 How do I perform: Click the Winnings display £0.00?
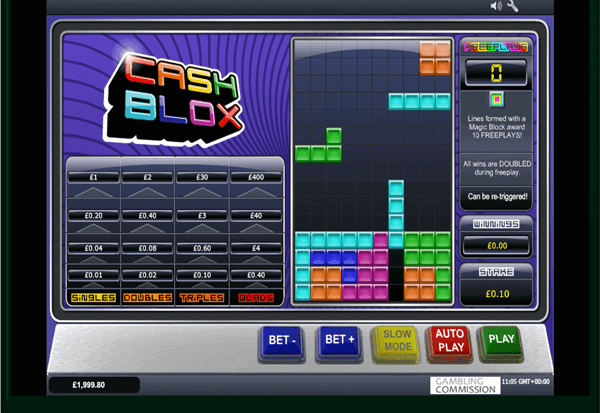(x=497, y=246)
